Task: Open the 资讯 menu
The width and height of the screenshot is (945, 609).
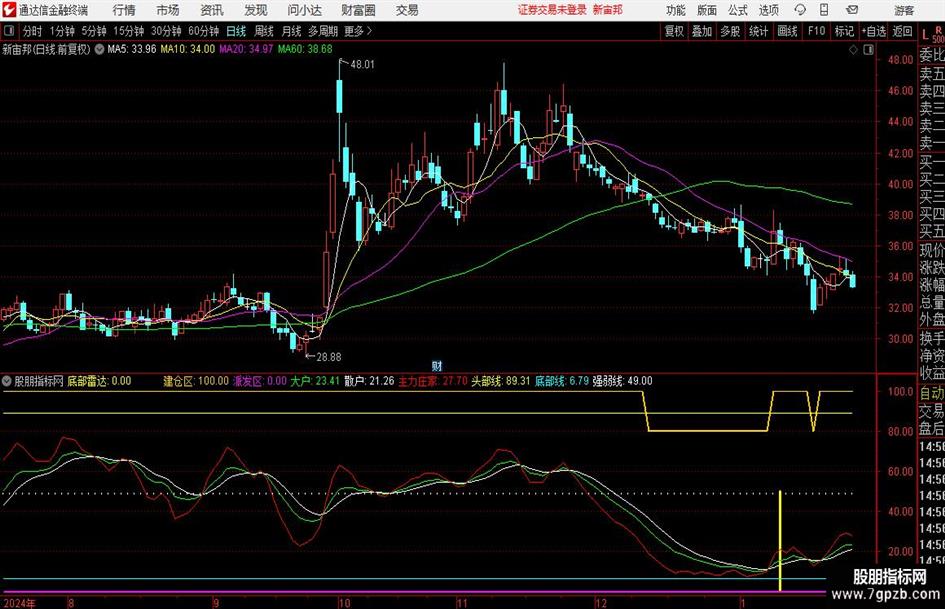Action: (x=212, y=10)
